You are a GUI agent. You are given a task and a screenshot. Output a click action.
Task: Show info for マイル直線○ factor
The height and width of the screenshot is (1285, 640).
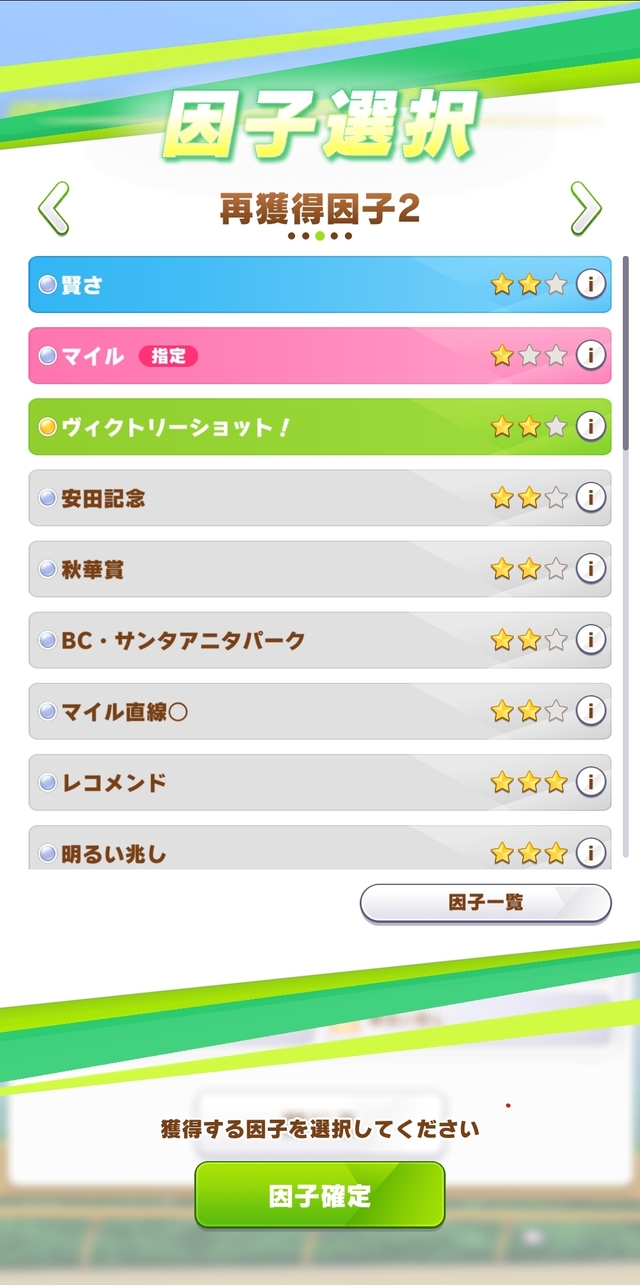(591, 711)
